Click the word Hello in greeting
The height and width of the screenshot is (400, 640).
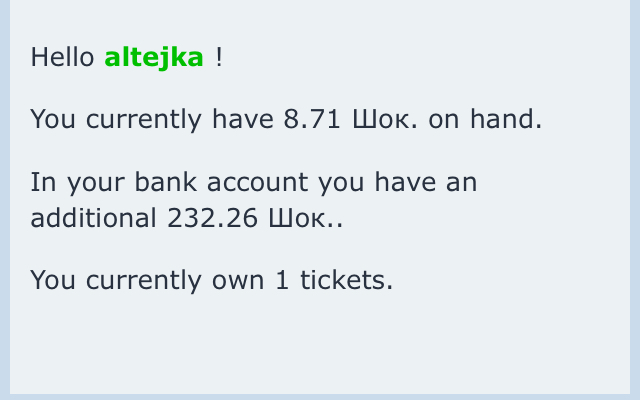(63, 58)
